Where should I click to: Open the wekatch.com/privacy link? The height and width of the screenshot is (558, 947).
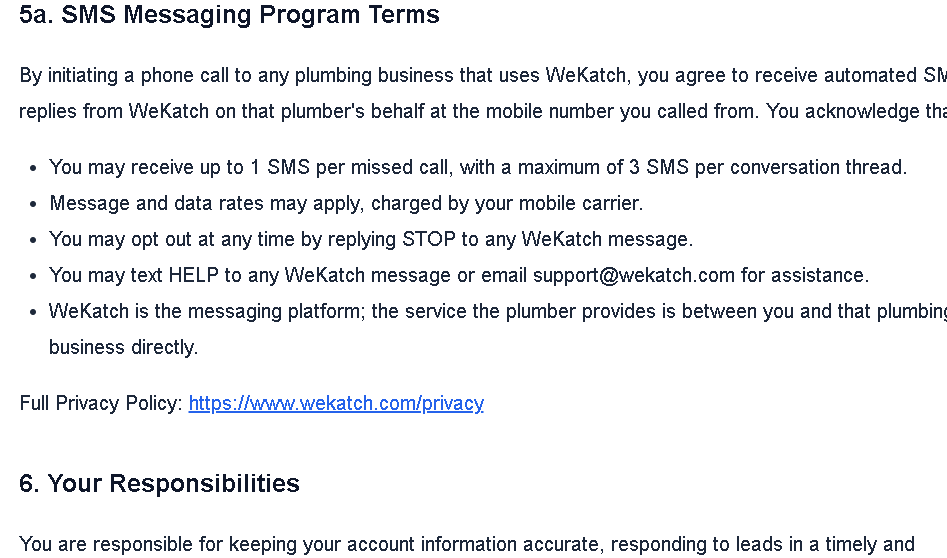click(336, 403)
